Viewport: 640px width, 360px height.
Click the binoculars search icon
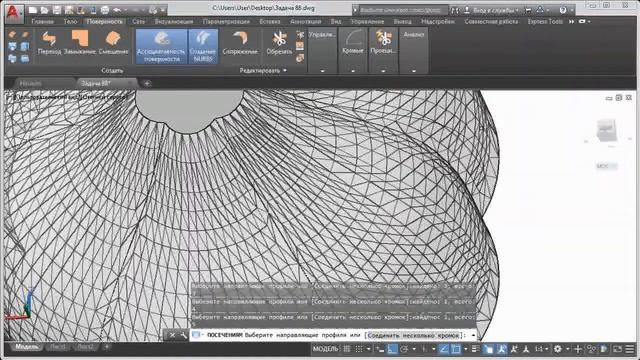coord(455,10)
